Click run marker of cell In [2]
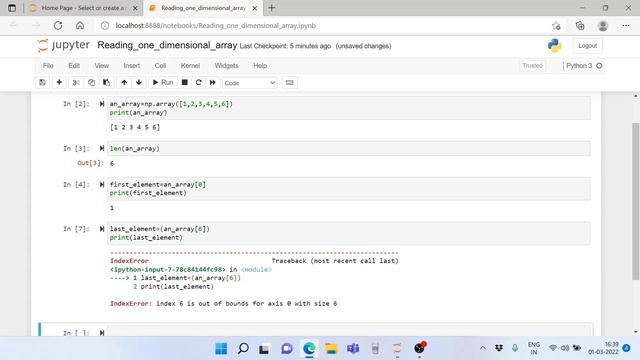Viewport: 640px width, 360px height. pyautogui.click(x=102, y=104)
